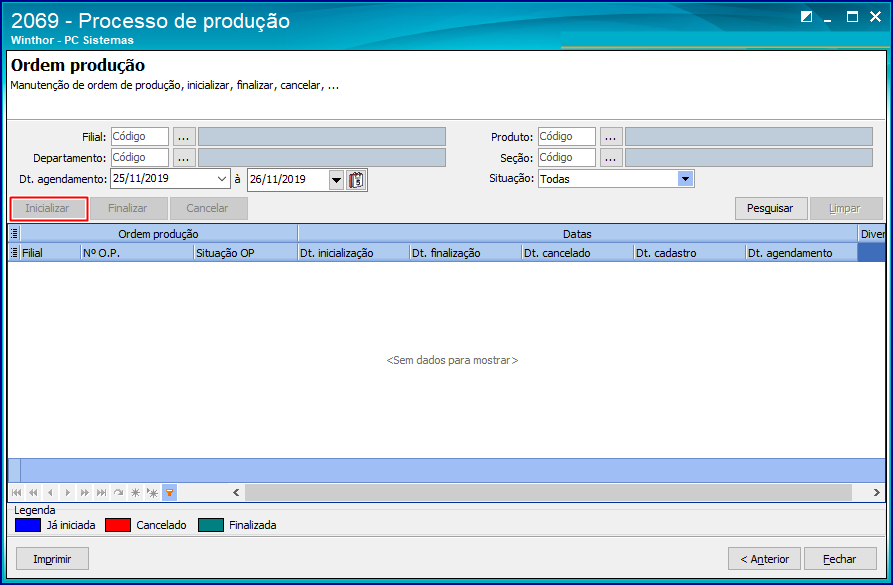This screenshot has height=585, width=893.
Task: Open Produto lookup ellipsis button
Action: (x=611, y=137)
